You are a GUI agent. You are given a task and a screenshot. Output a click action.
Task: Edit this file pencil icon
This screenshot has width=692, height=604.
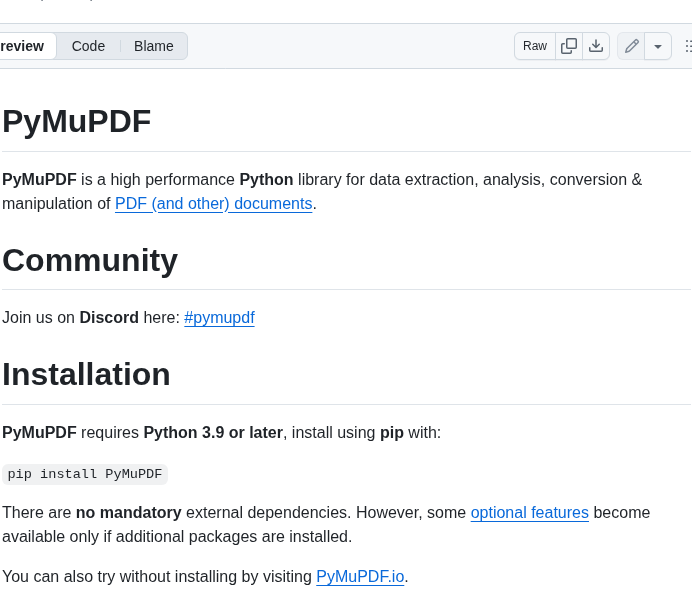[631, 46]
